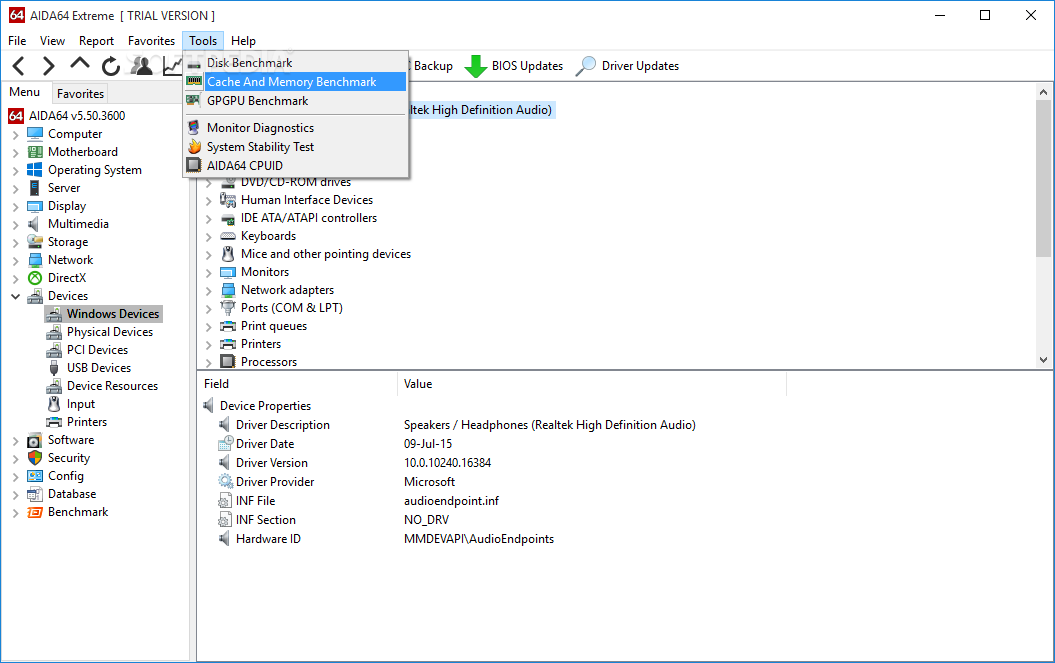This screenshot has width=1055, height=663.
Task: Go forward with the right arrow toolbar icon
Action: tap(48, 66)
